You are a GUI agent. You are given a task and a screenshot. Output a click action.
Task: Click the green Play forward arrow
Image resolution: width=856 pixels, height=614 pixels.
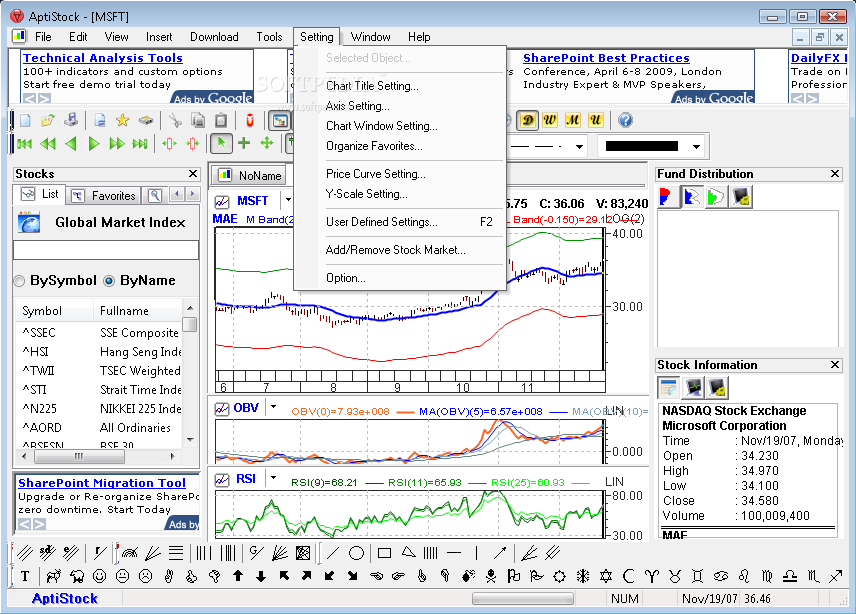click(94, 144)
